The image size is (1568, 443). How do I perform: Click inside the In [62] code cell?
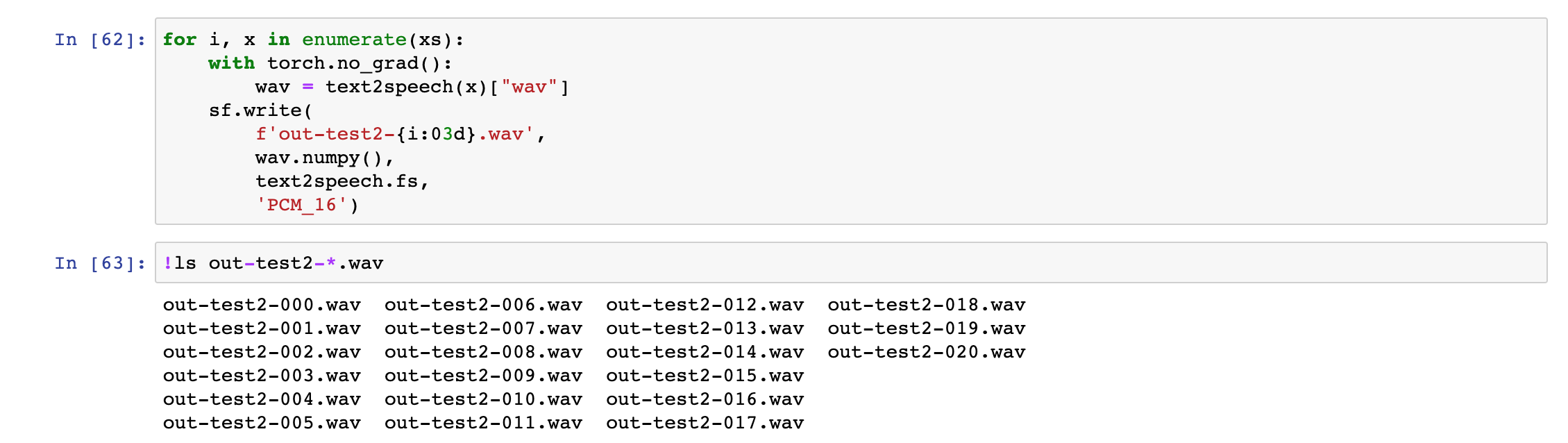point(851,122)
